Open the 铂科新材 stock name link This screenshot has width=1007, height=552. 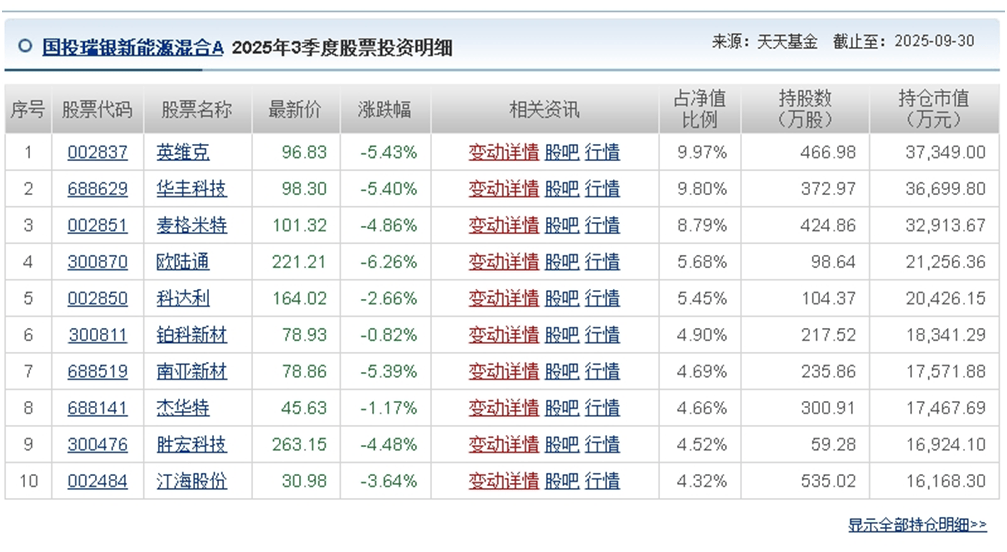coord(192,335)
